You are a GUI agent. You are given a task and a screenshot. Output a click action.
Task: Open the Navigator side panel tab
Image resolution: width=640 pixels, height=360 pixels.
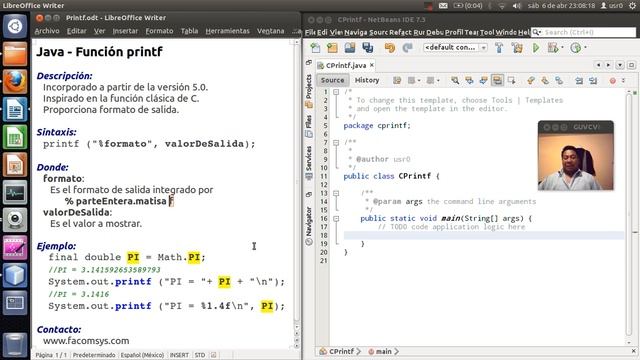[x=309, y=225]
